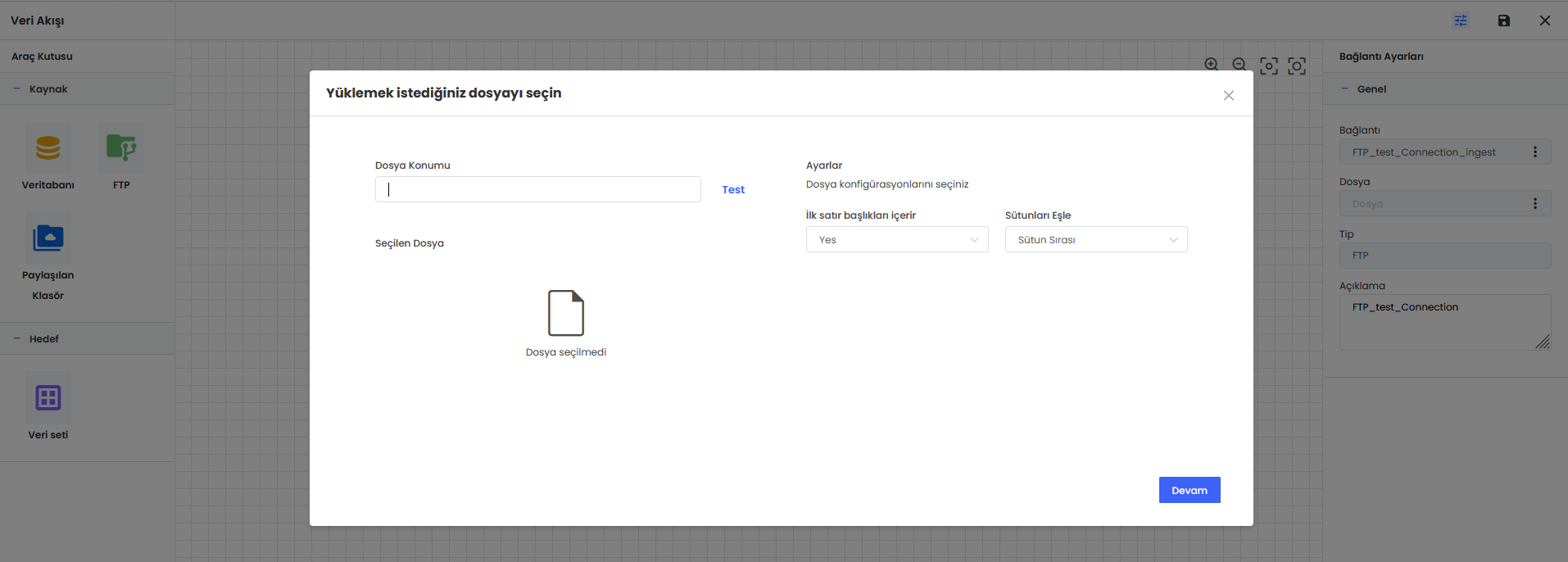Click the fit-to-screen canvas icon
The width and height of the screenshot is (1568, 562).
1268,66
